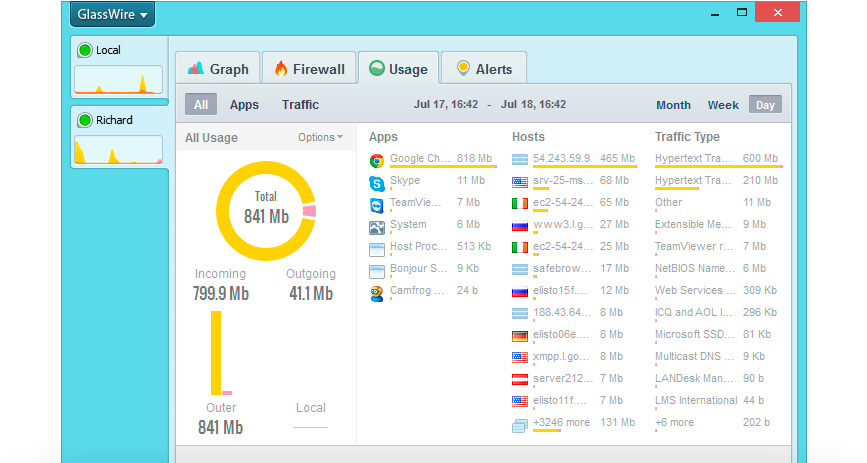Viewport: 867px width, 463px height.
Task: Open the Alerts tab
Action: tap(484, 69)
